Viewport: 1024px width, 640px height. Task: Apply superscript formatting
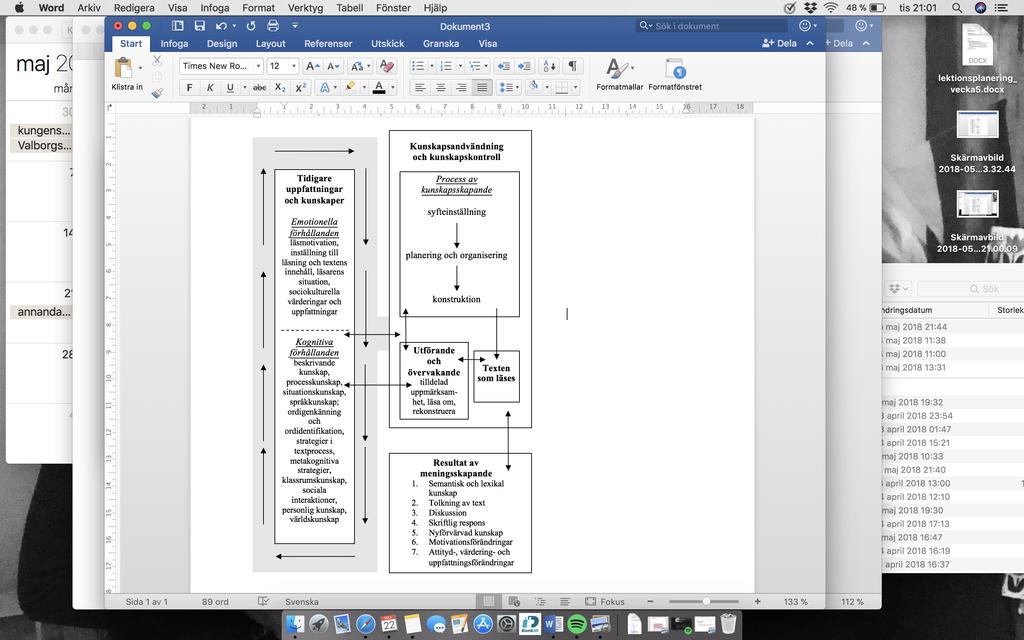(300, 88)
